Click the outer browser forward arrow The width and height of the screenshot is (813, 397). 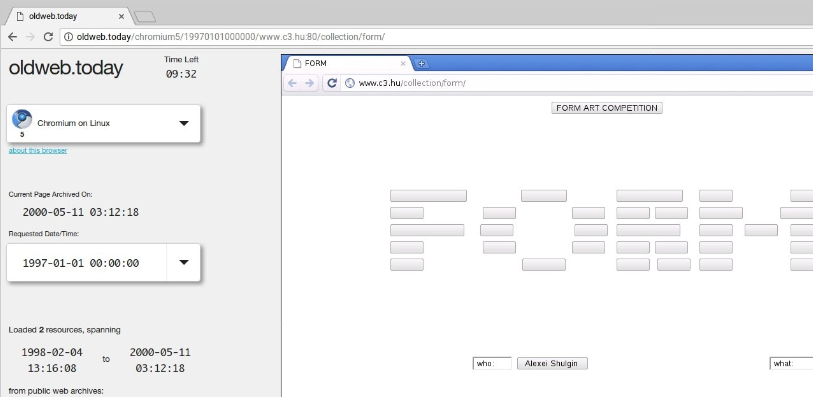coord(31,37)
